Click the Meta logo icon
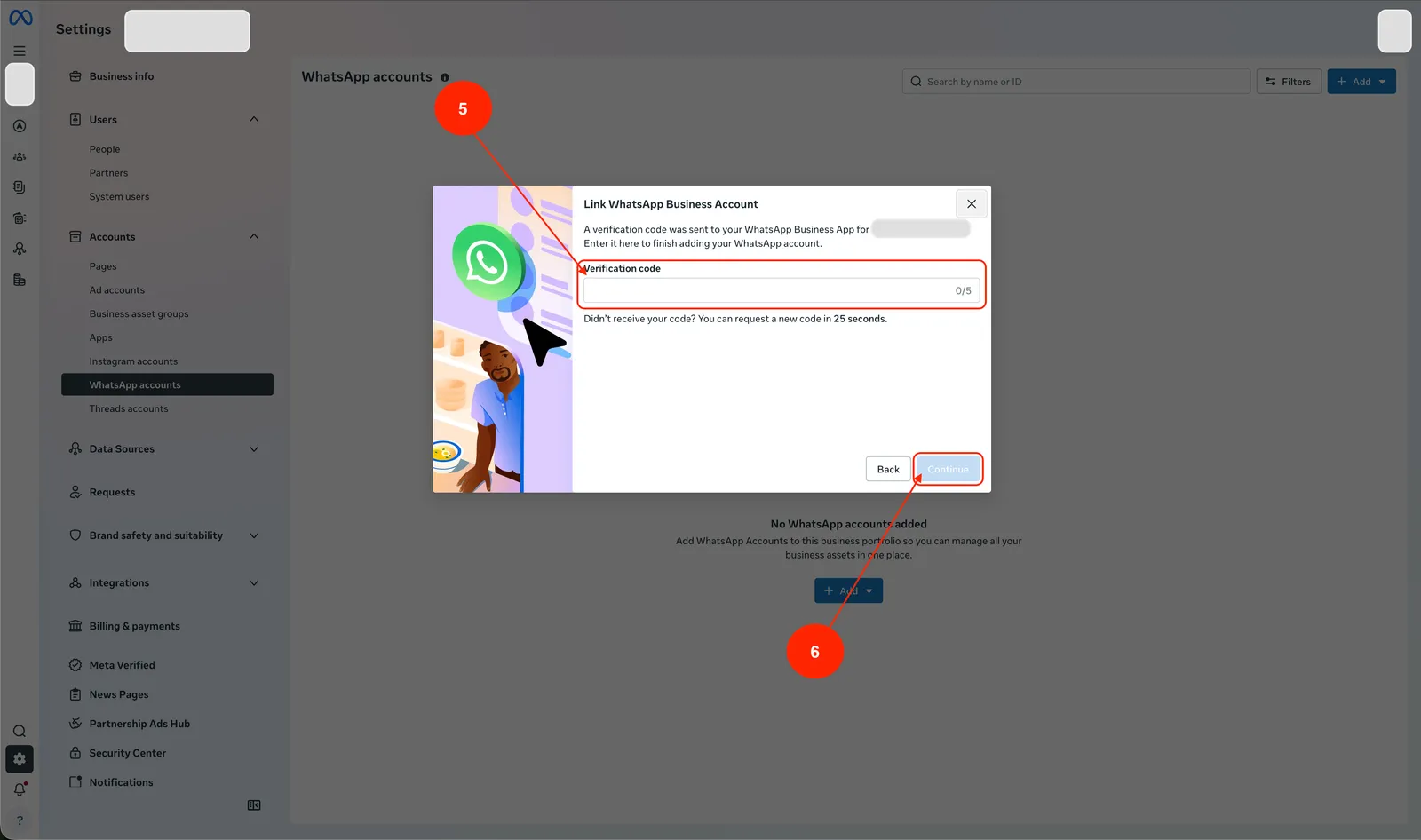1421x840 pixels. pyautogui.click(x=20, y=18)
